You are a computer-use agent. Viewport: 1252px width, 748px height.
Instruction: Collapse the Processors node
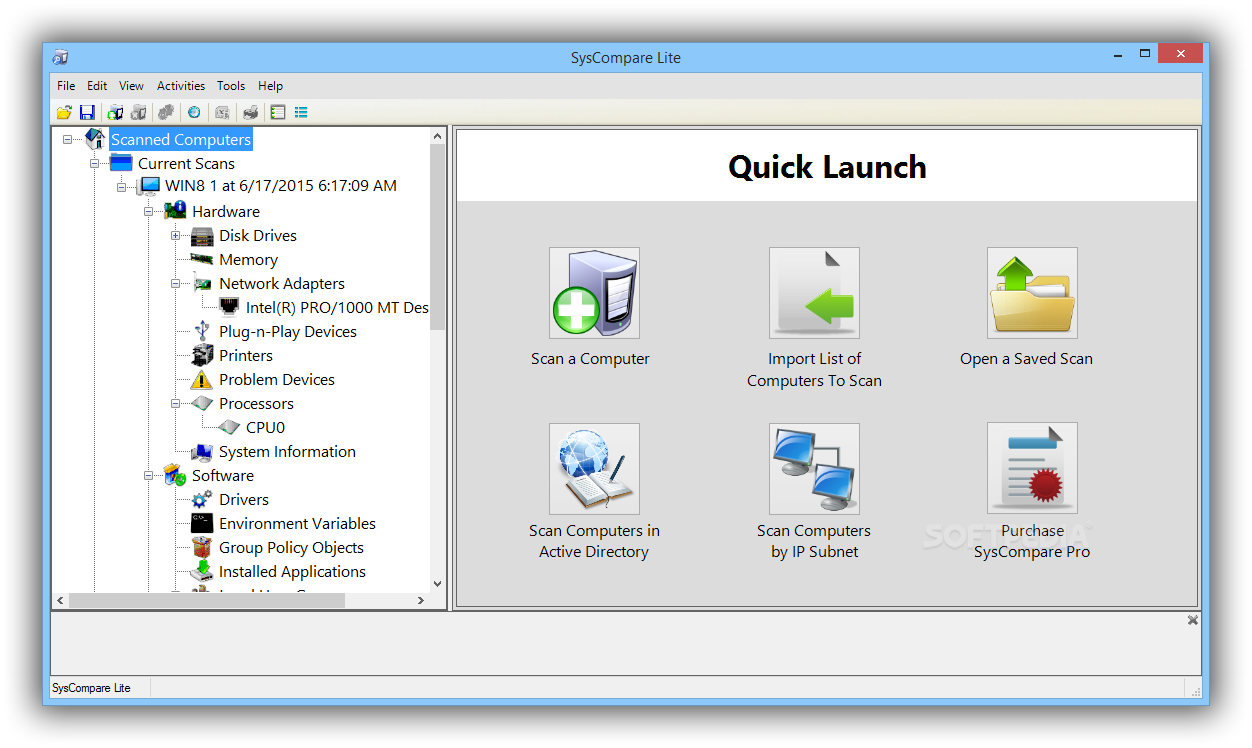pos(176,404)
